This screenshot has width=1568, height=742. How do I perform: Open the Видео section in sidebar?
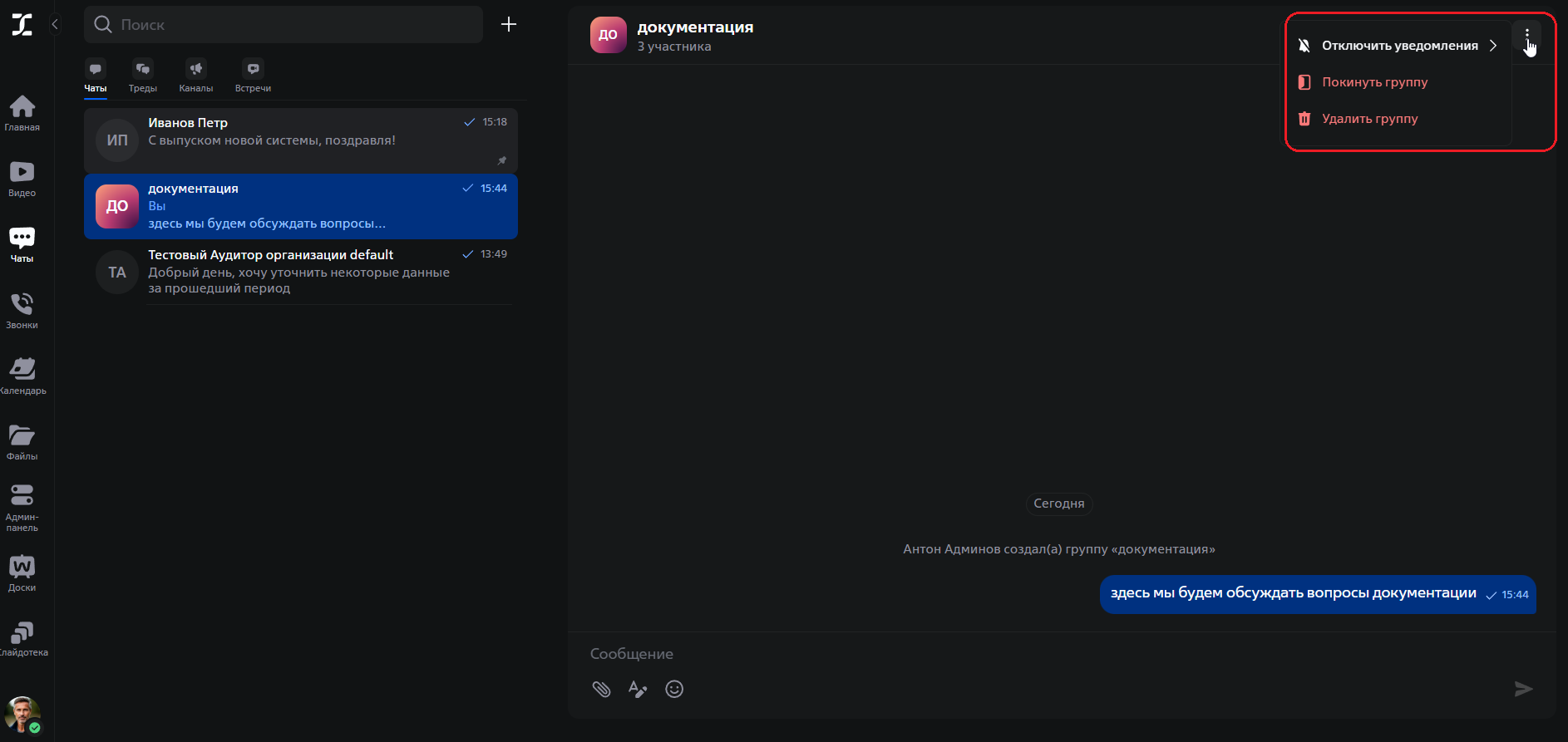(22, 179)
